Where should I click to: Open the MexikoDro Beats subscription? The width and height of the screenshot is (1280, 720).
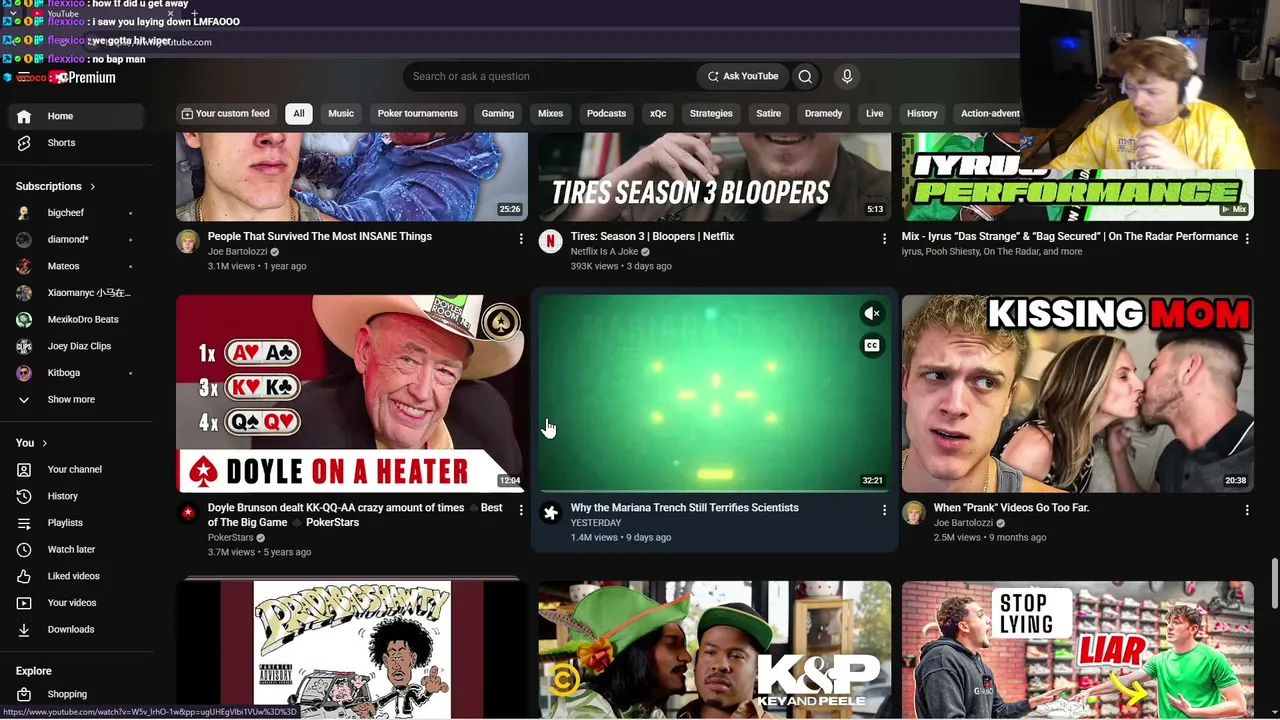tap(77, 320)
